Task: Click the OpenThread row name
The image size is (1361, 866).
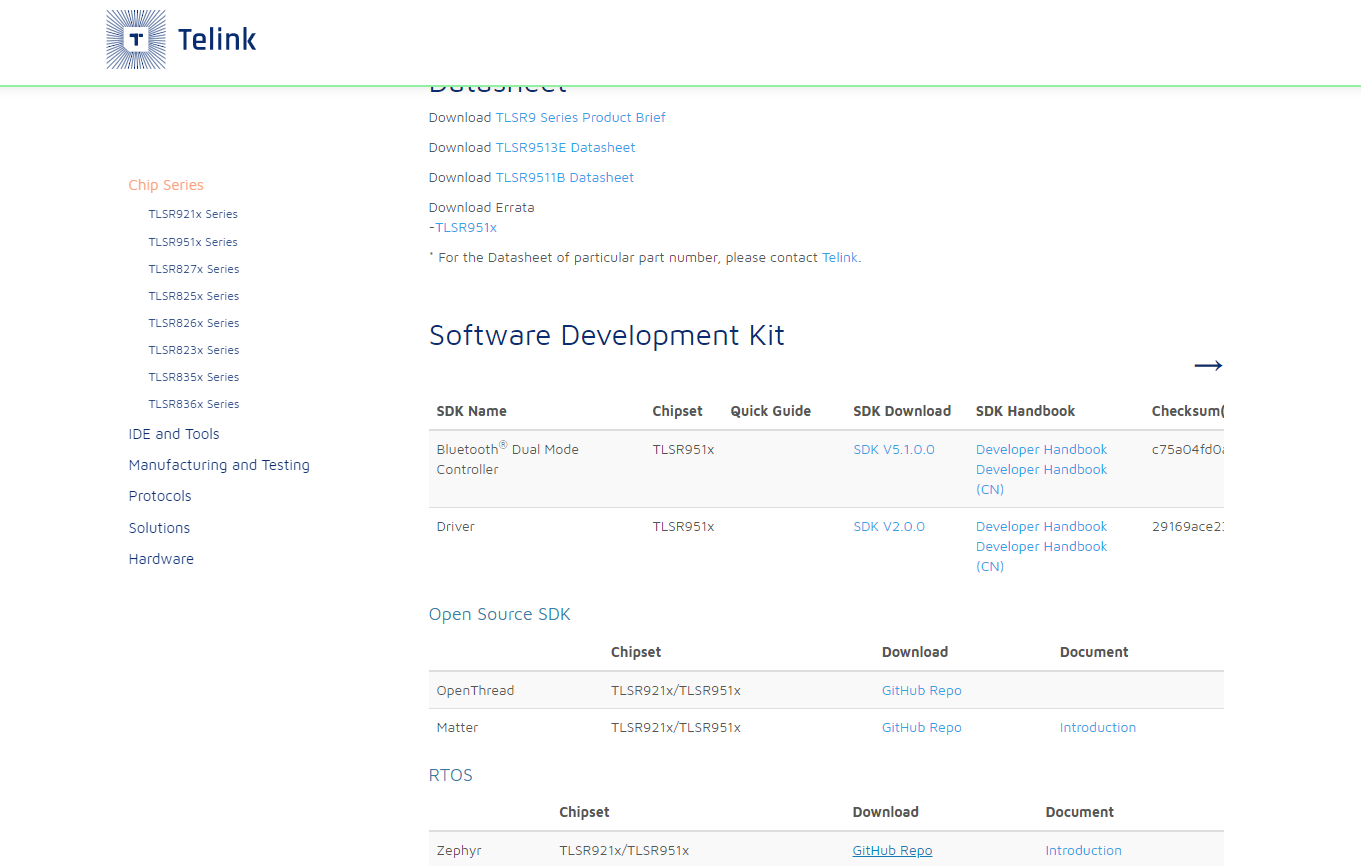Action: click(x=475, y=690)
